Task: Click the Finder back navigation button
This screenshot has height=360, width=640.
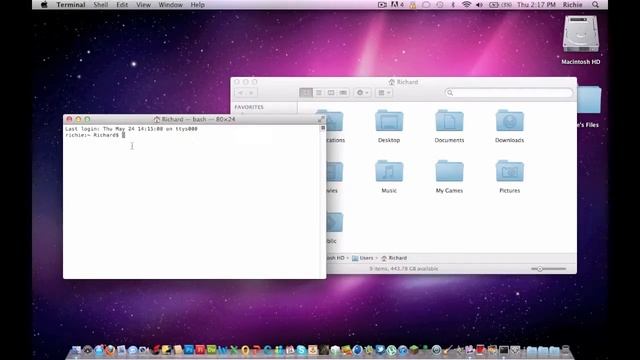Action: (x=240, y=93)
